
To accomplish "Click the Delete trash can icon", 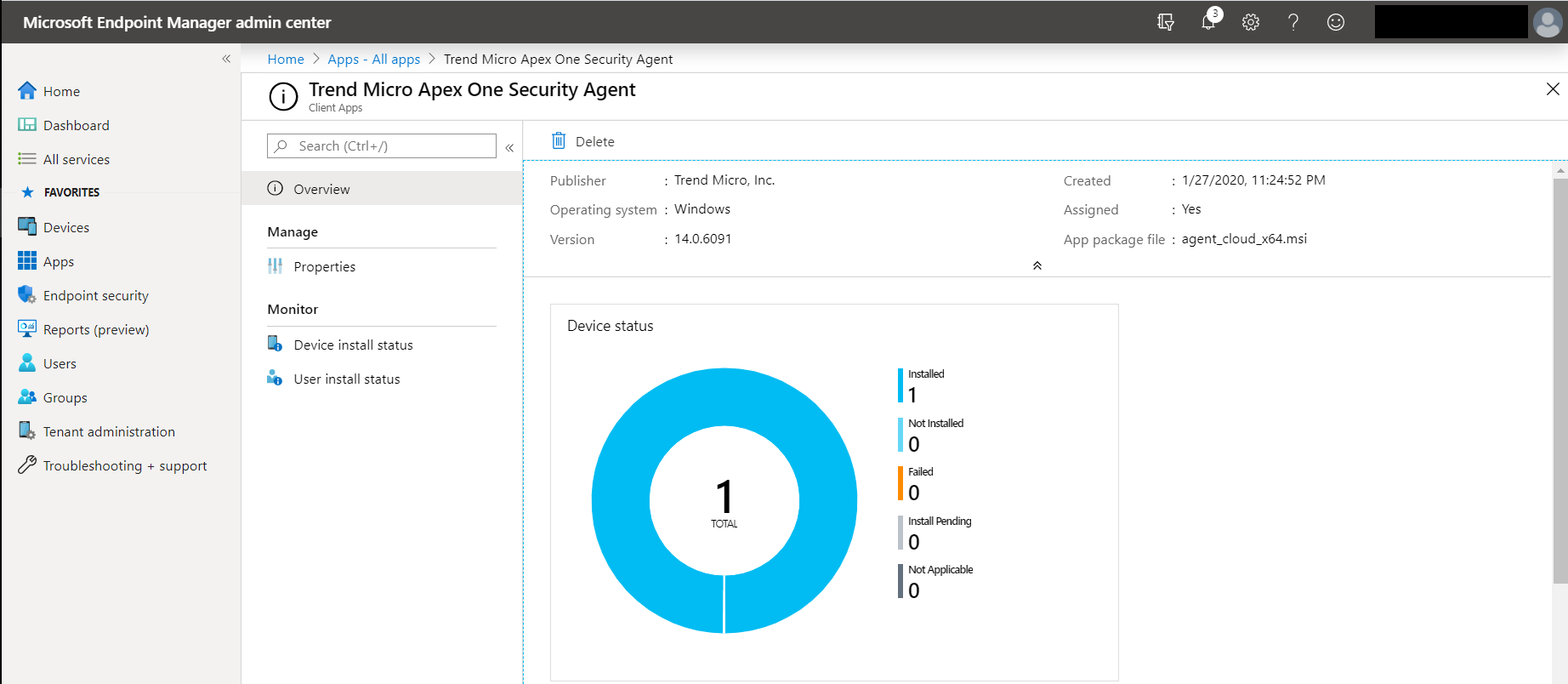I will 559,140.
